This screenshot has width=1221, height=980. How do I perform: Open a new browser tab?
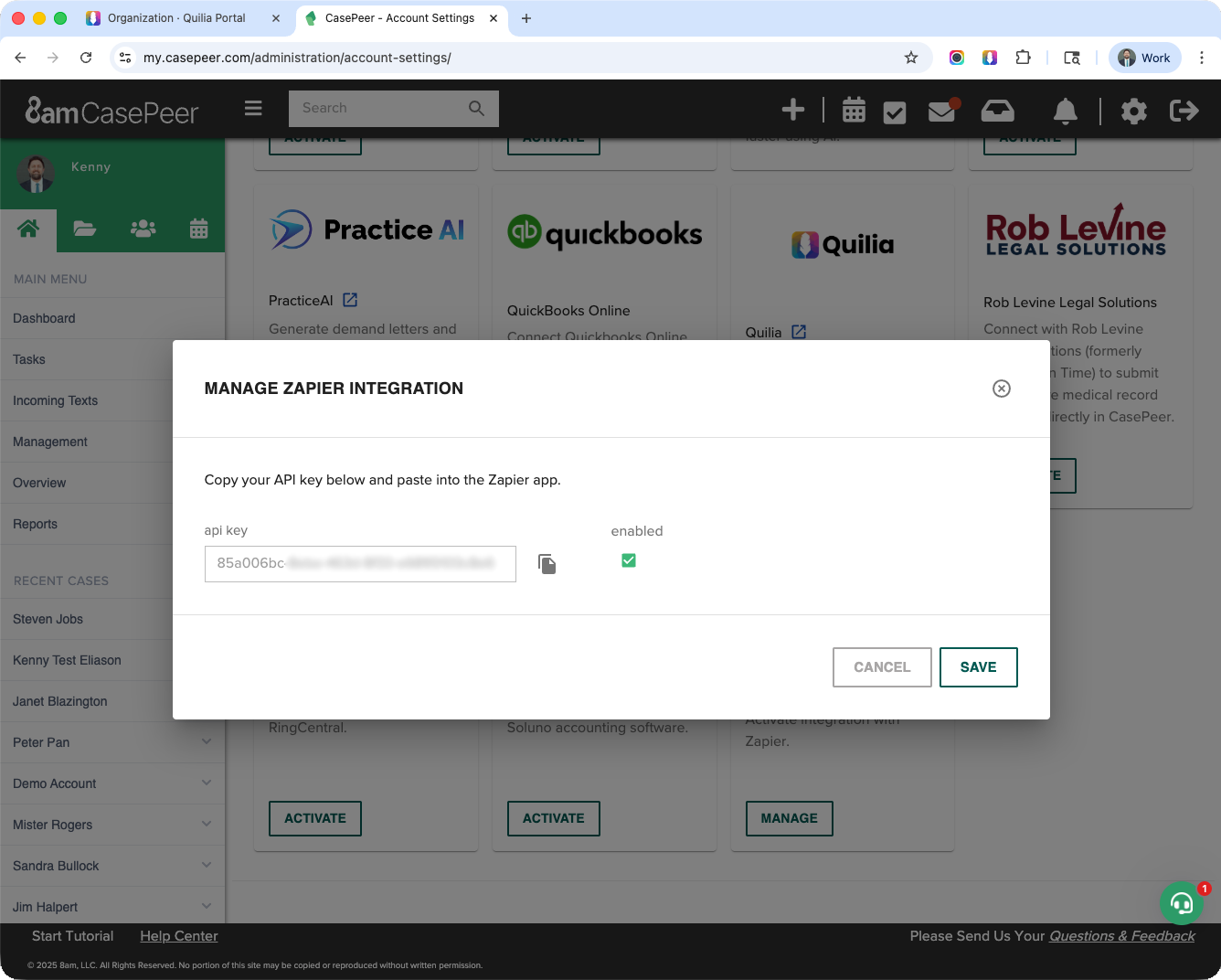tap(526, 18)
